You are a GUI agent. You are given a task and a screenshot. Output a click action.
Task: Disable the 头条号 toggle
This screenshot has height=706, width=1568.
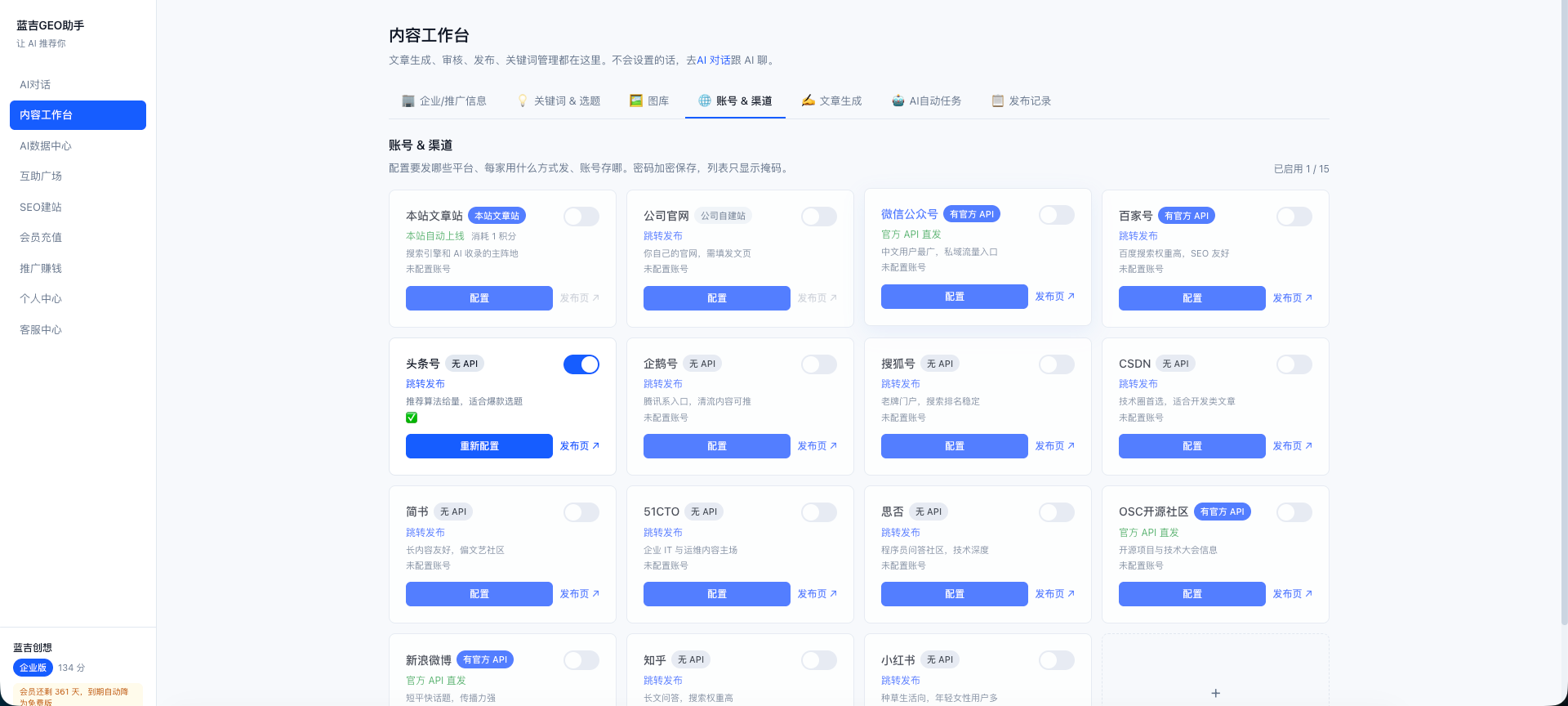581,364
